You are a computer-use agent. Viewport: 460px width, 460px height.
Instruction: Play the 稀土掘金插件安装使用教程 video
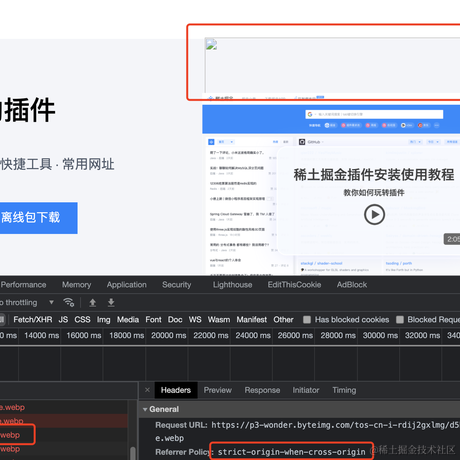coord(374,215)
